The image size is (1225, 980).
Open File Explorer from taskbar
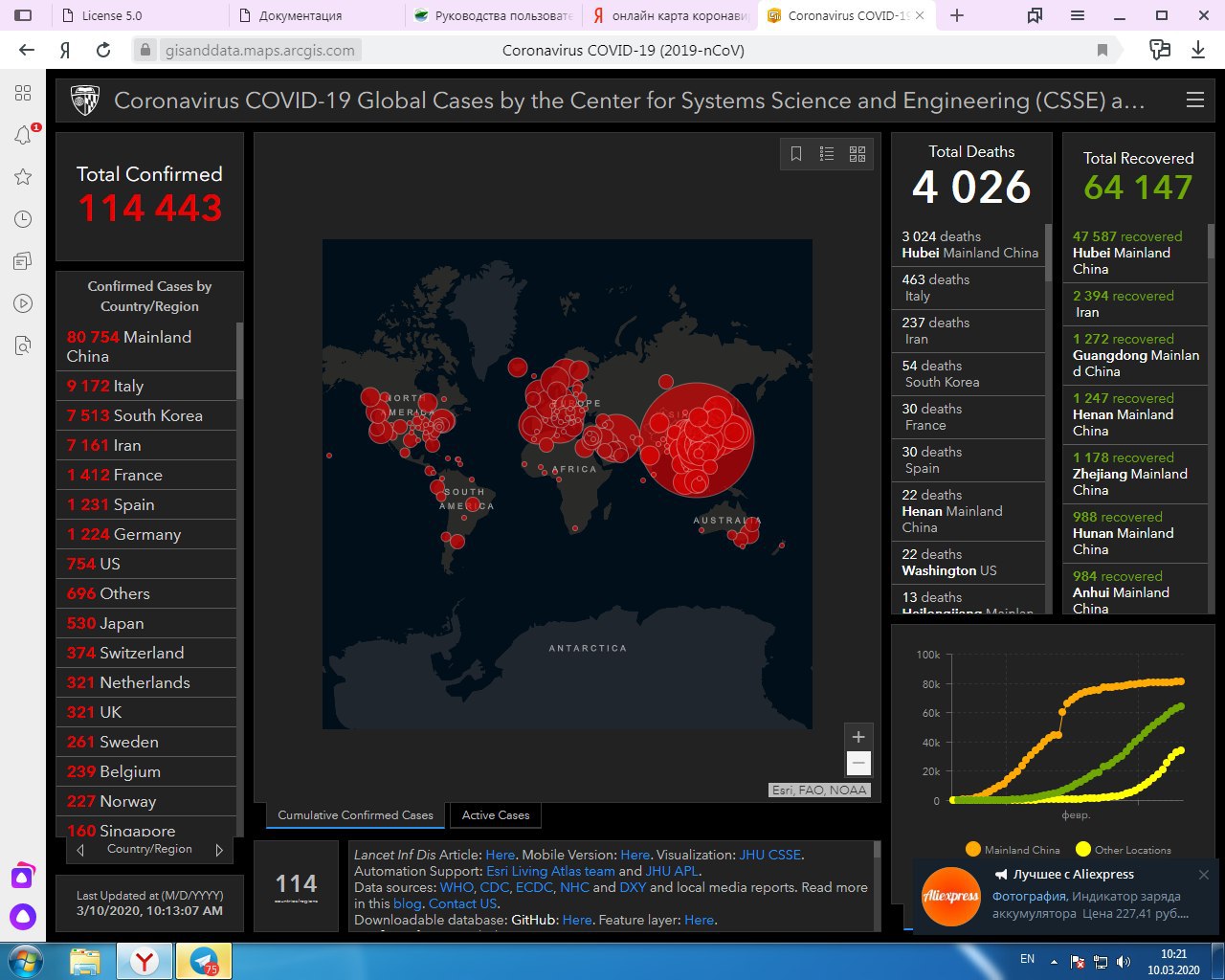tap(85, 961)
